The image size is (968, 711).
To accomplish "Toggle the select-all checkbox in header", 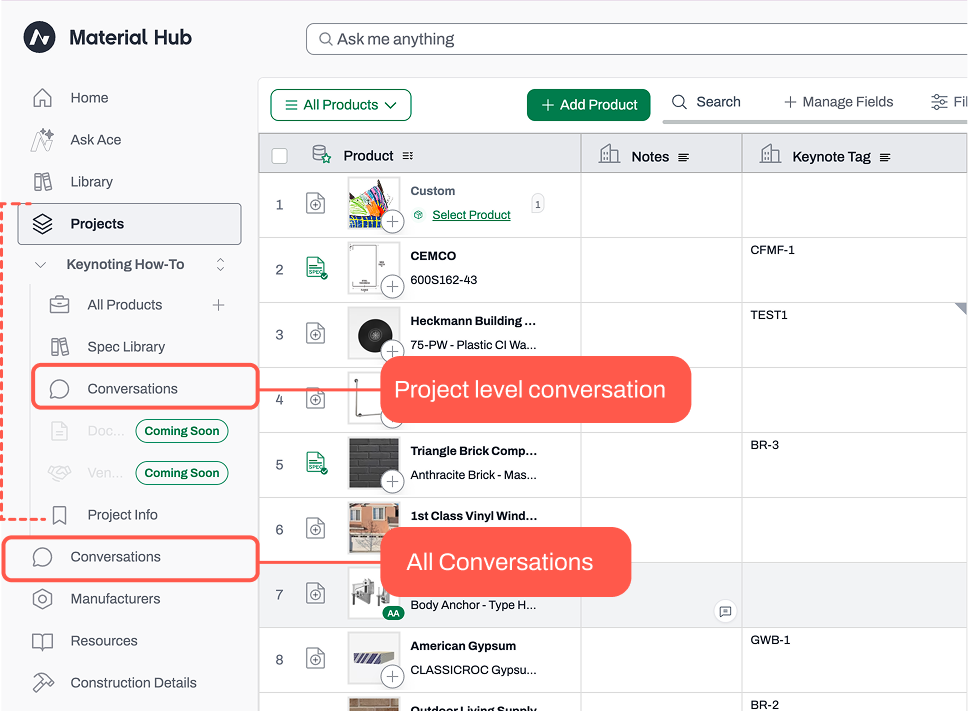I will point(280,156).
